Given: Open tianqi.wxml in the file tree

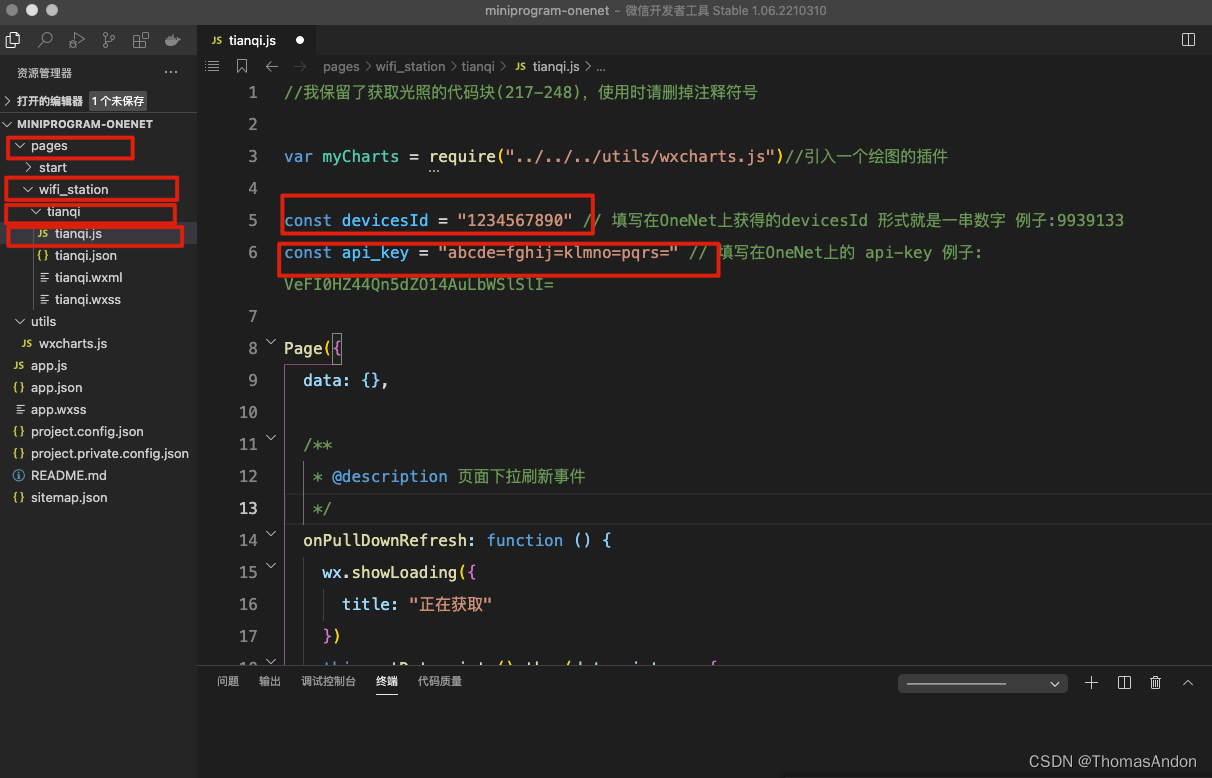Looking at the screenshot, I should pos(88,278).
